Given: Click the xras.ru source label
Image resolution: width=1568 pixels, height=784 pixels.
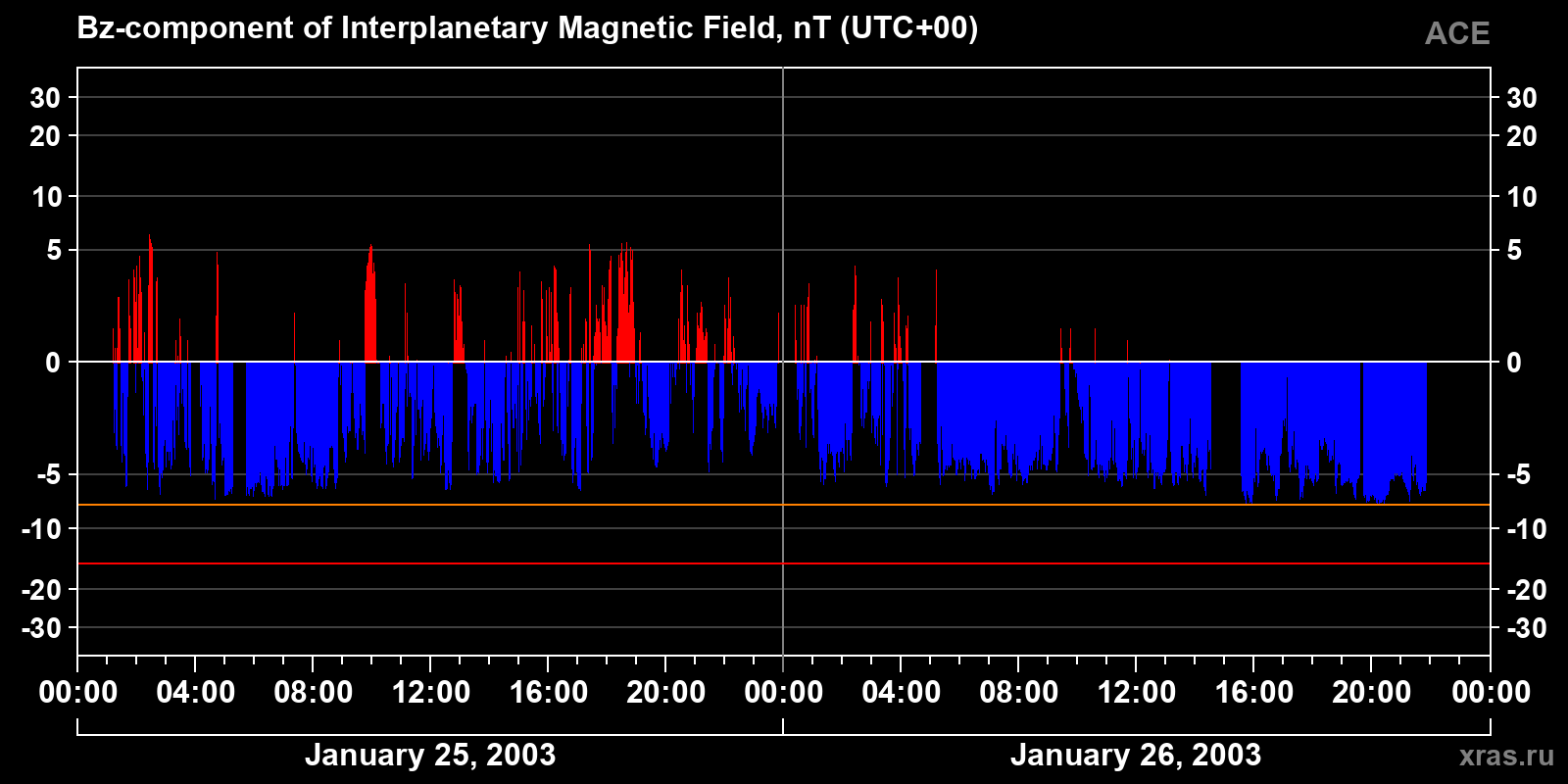Looking at the screenshot, I should pyautogui.click(x=1506, y=755).
